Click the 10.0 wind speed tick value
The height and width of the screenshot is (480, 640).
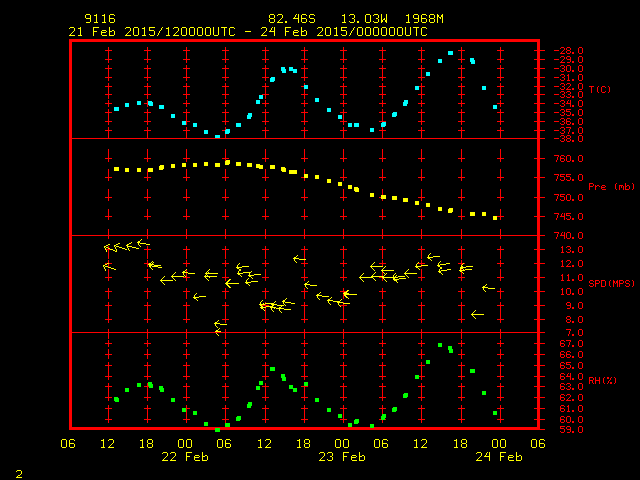point(571,292)
